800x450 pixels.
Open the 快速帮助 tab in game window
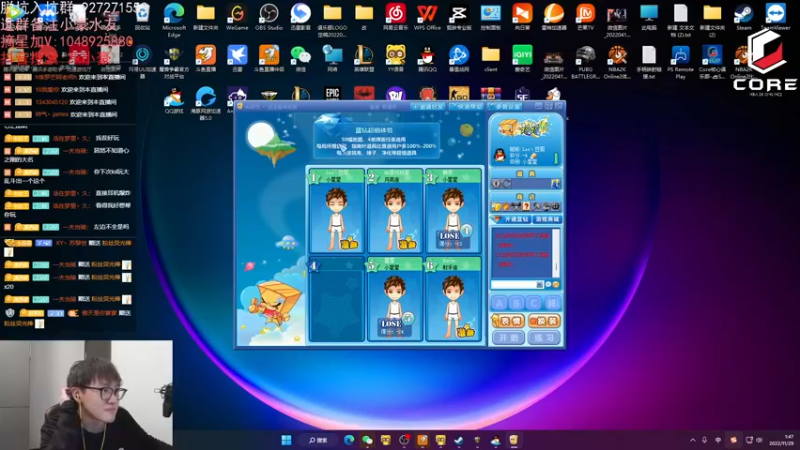466,107
